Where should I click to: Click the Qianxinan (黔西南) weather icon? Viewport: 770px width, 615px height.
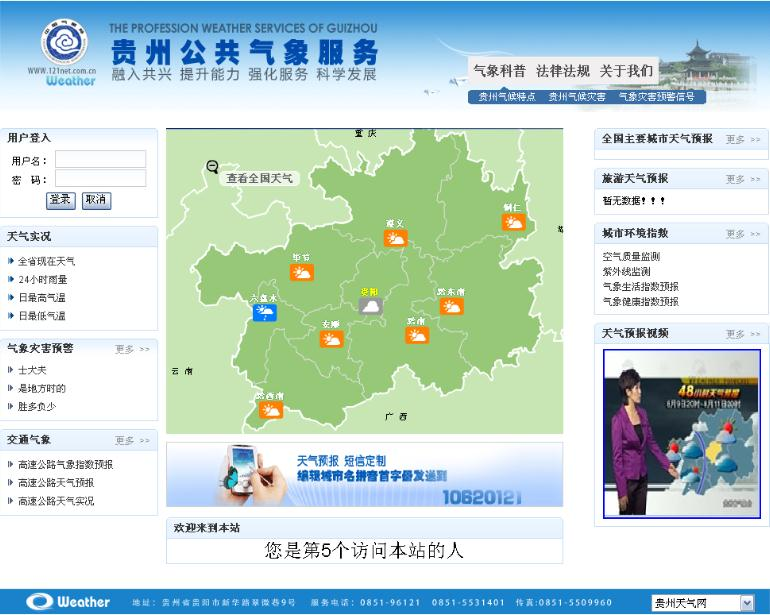[271, 410]
